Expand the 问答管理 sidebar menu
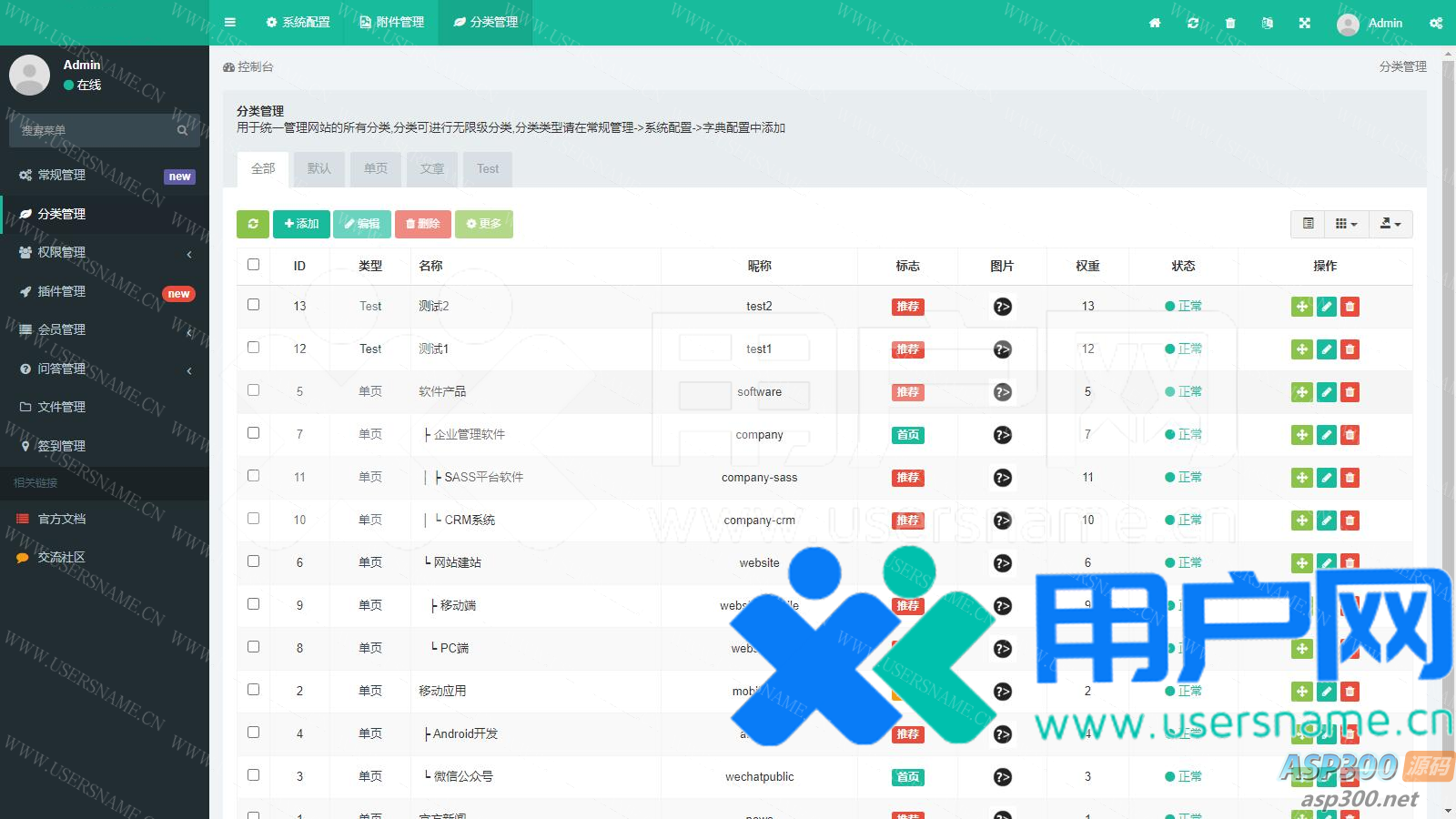 [x=105, y=369]
